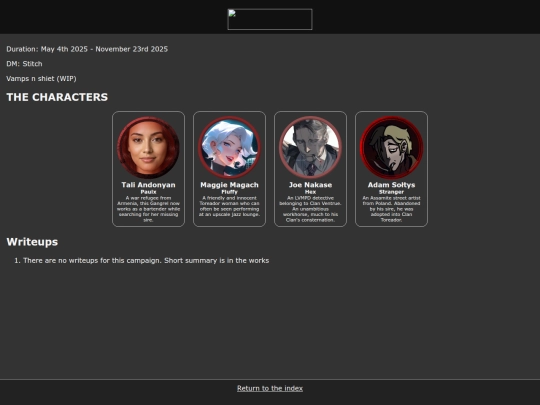The height and width of the screenshot is (405, 540).
Task: Click the Duration date line
Action: (87, 49)
